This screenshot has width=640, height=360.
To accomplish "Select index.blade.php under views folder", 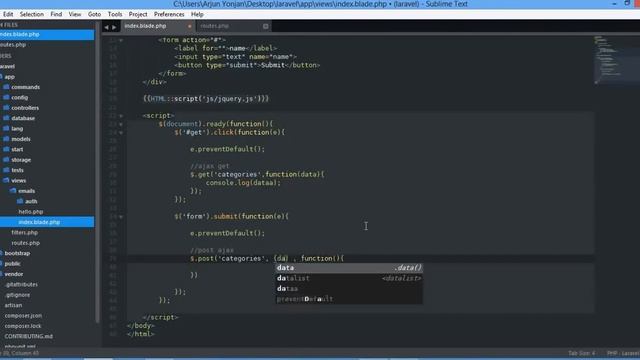I will click(47, 222).
